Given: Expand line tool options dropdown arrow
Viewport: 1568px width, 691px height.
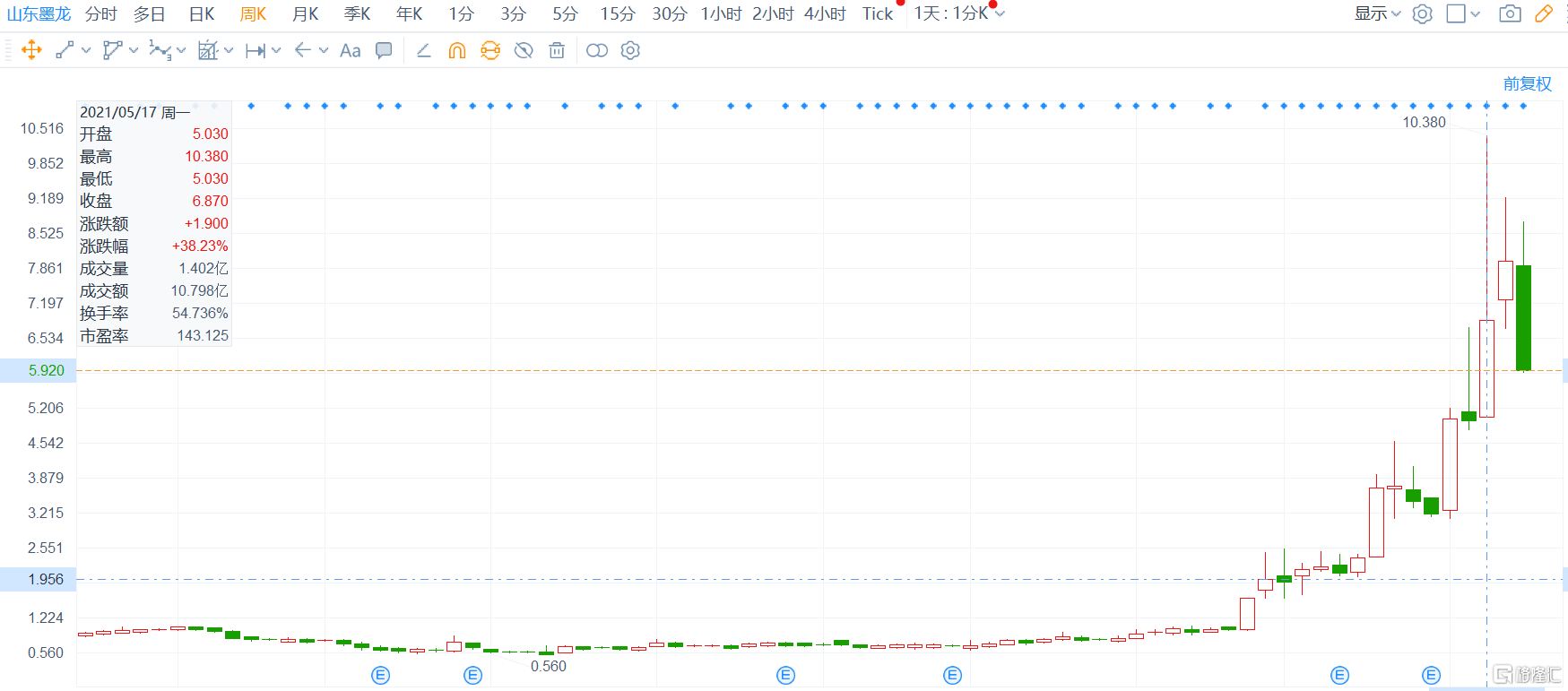Looking at the screenshot, I should (86, 50).
